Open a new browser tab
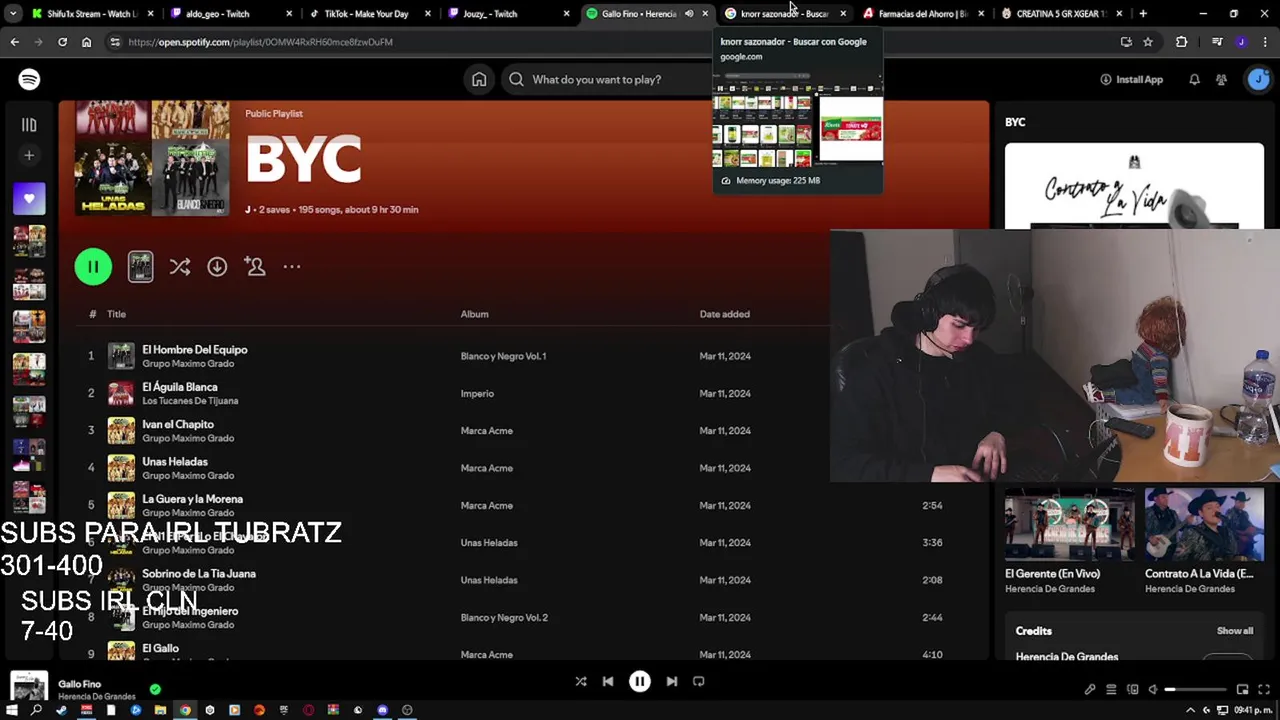The width and height of the screenshot is (1280, 720). (x=1143, y=14)
